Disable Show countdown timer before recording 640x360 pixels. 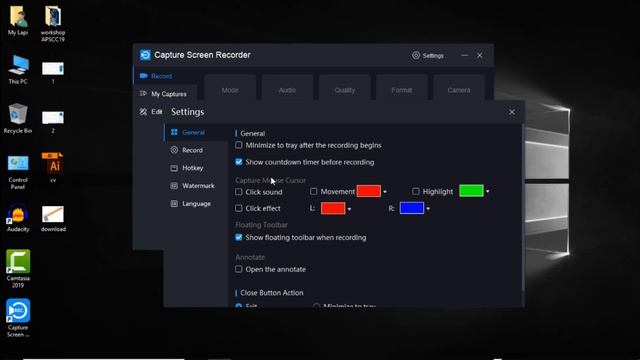tap(239, 162)
